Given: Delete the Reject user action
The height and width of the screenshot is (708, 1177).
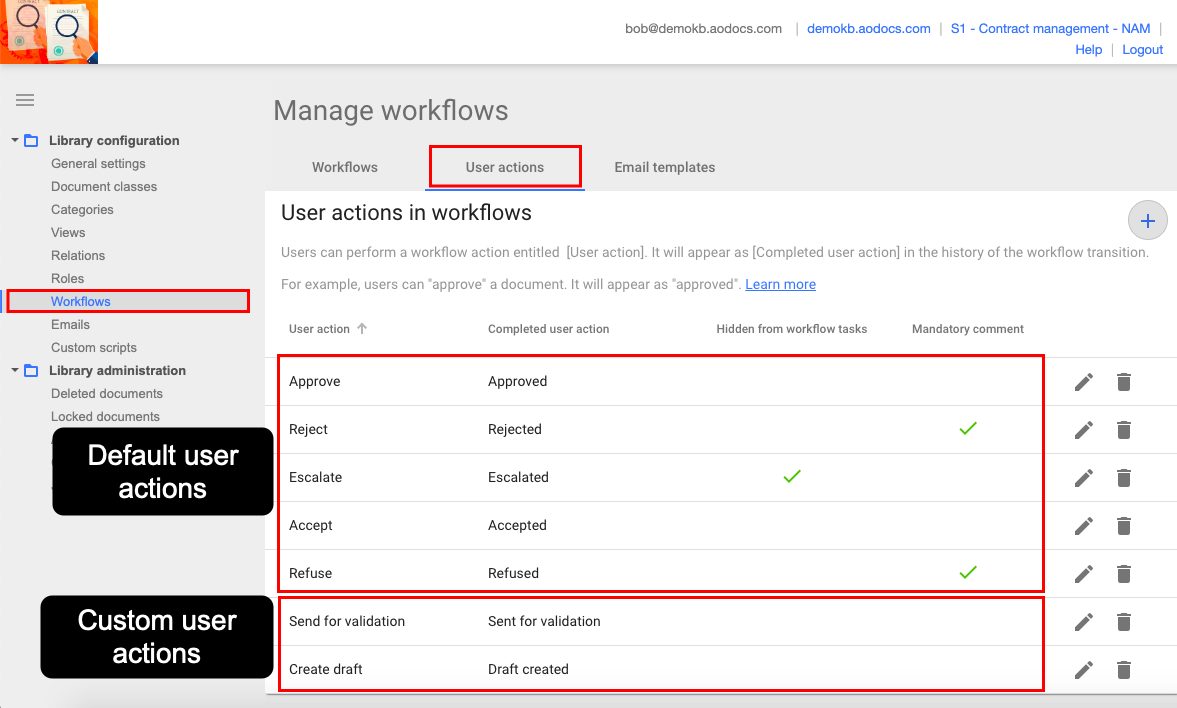Looking at the screenshot, I should [x=1123, y=430].
